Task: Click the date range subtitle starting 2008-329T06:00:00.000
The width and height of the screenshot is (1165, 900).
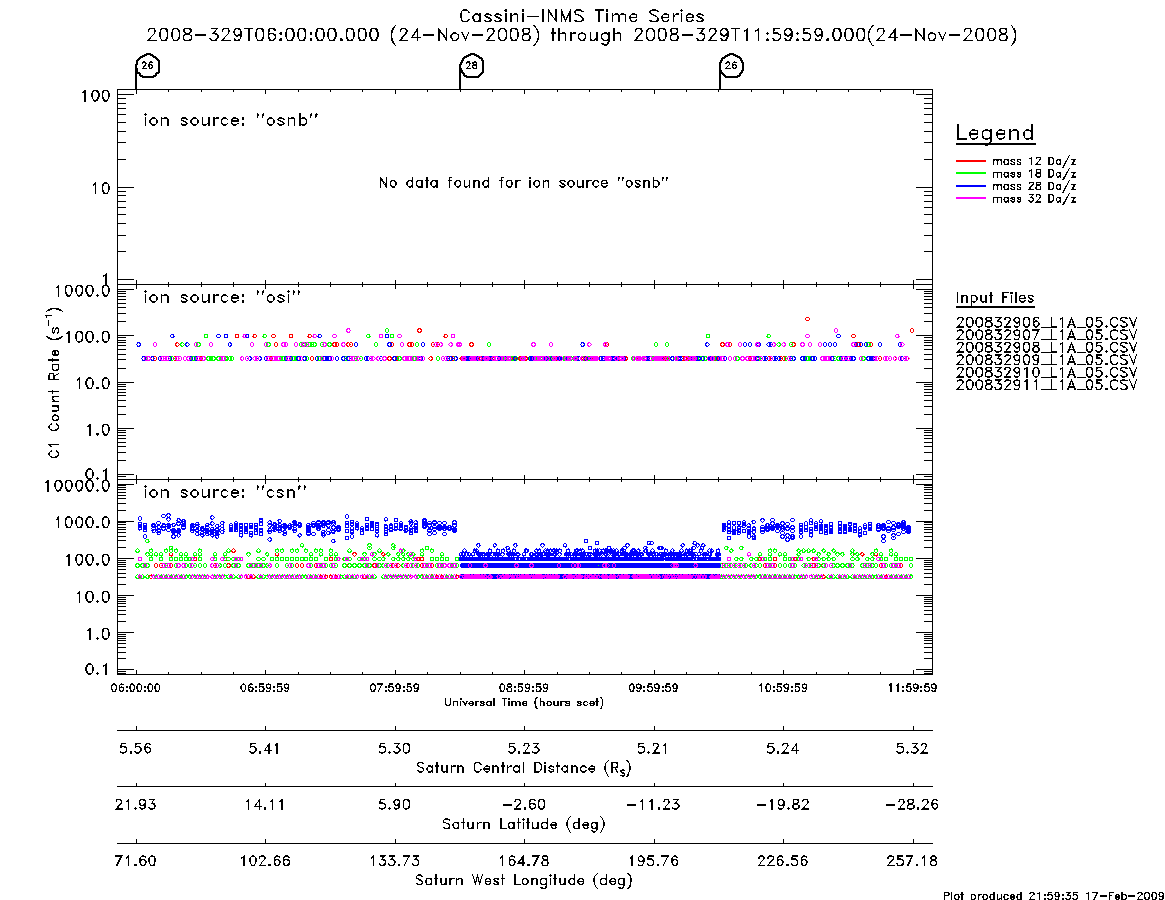Action: (582, 35)
